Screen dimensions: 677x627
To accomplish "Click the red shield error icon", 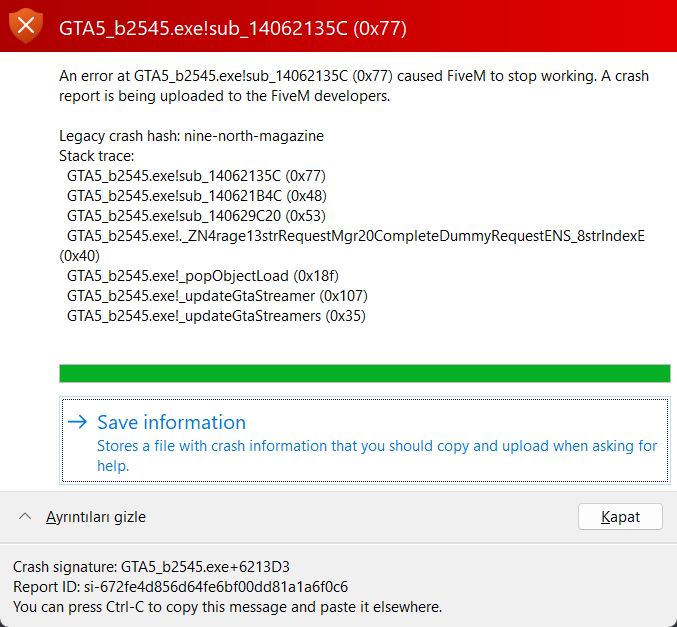I will pos(26,26).
